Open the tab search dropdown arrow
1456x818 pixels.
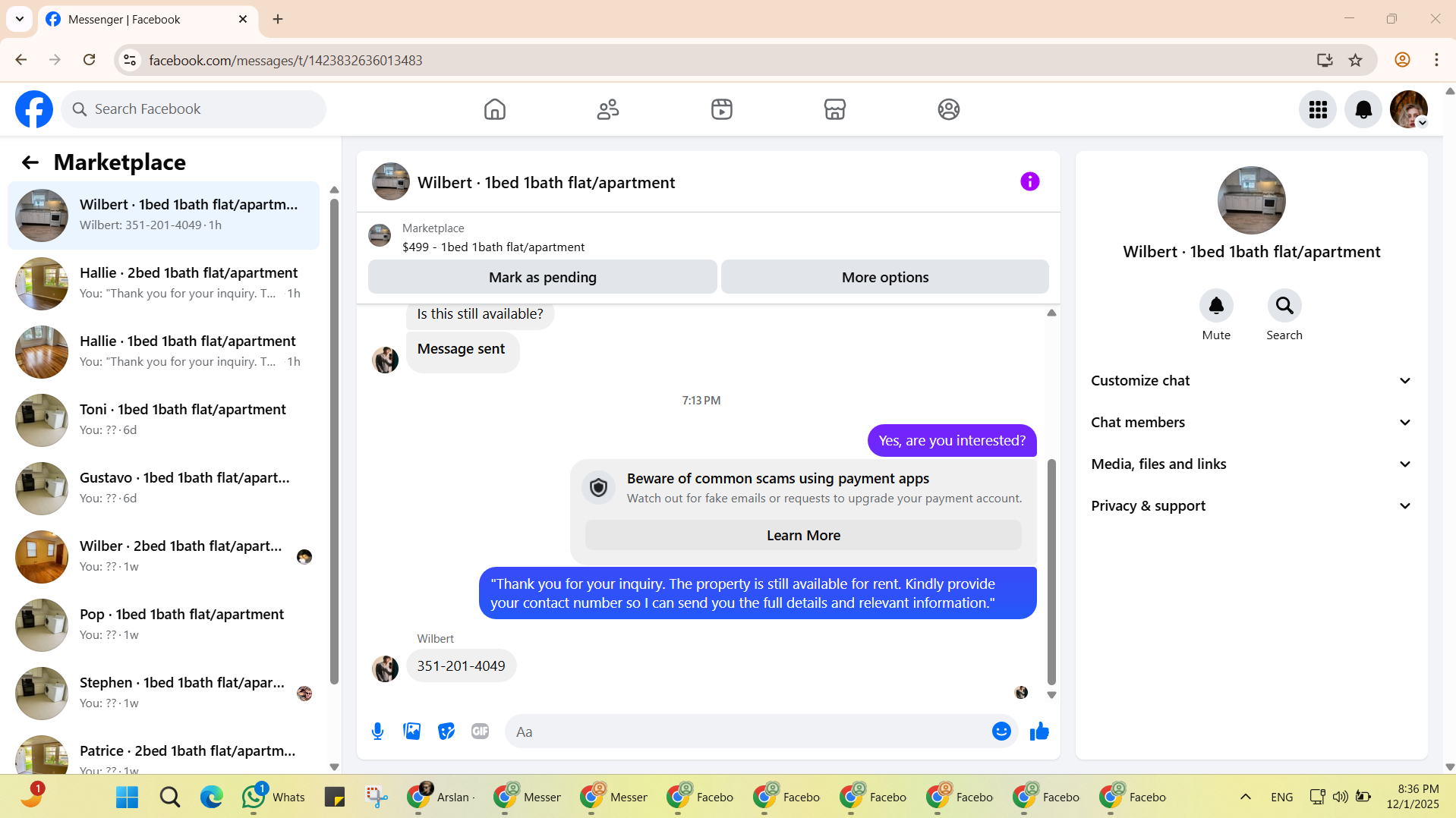[20, 19]
